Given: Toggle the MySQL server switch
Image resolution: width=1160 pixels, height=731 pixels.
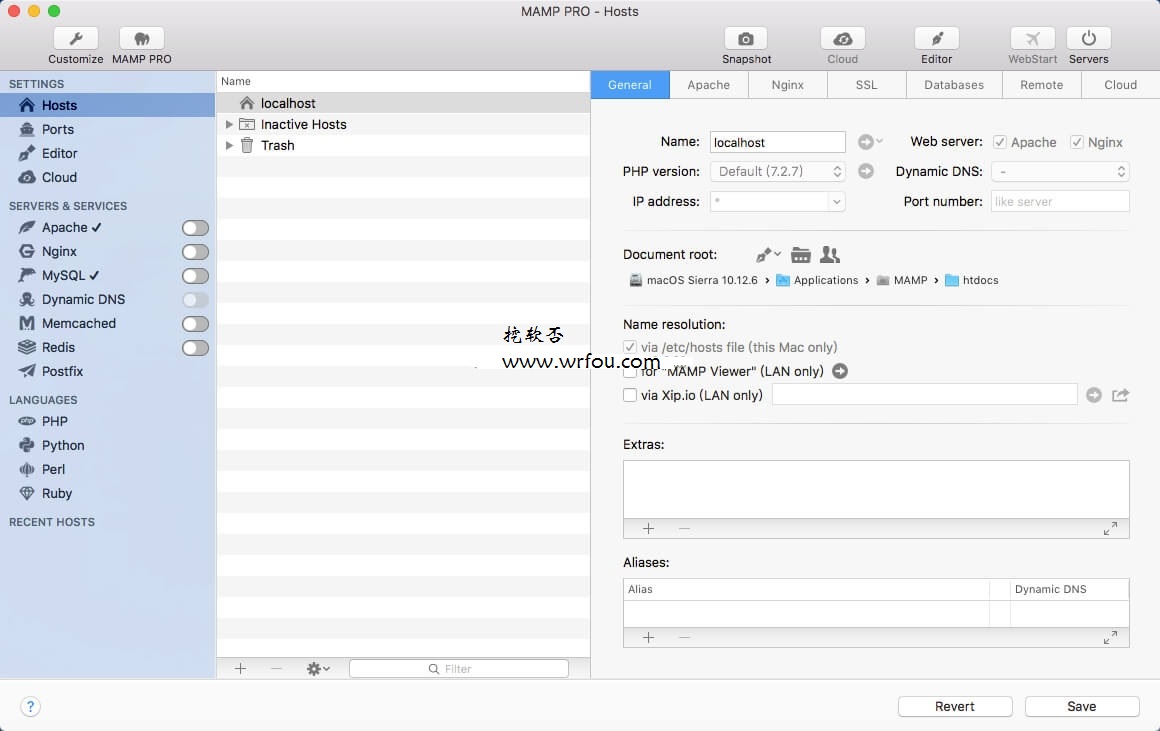Looking at the screenshot, I should pyautogui.click(x=195, y=276).
